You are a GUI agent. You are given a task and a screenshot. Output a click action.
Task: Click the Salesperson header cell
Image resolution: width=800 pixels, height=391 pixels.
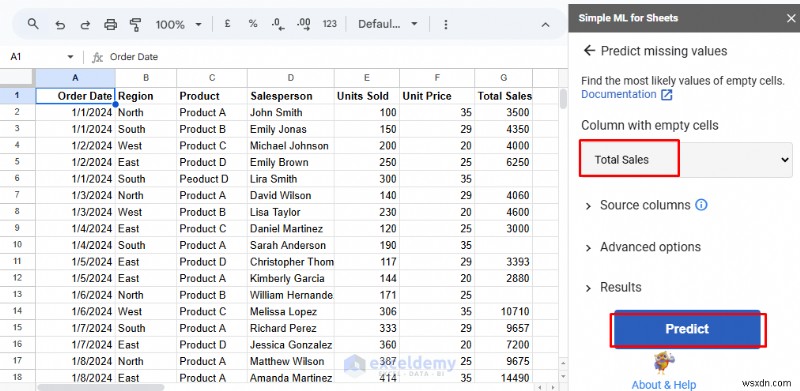click(291, 96)
